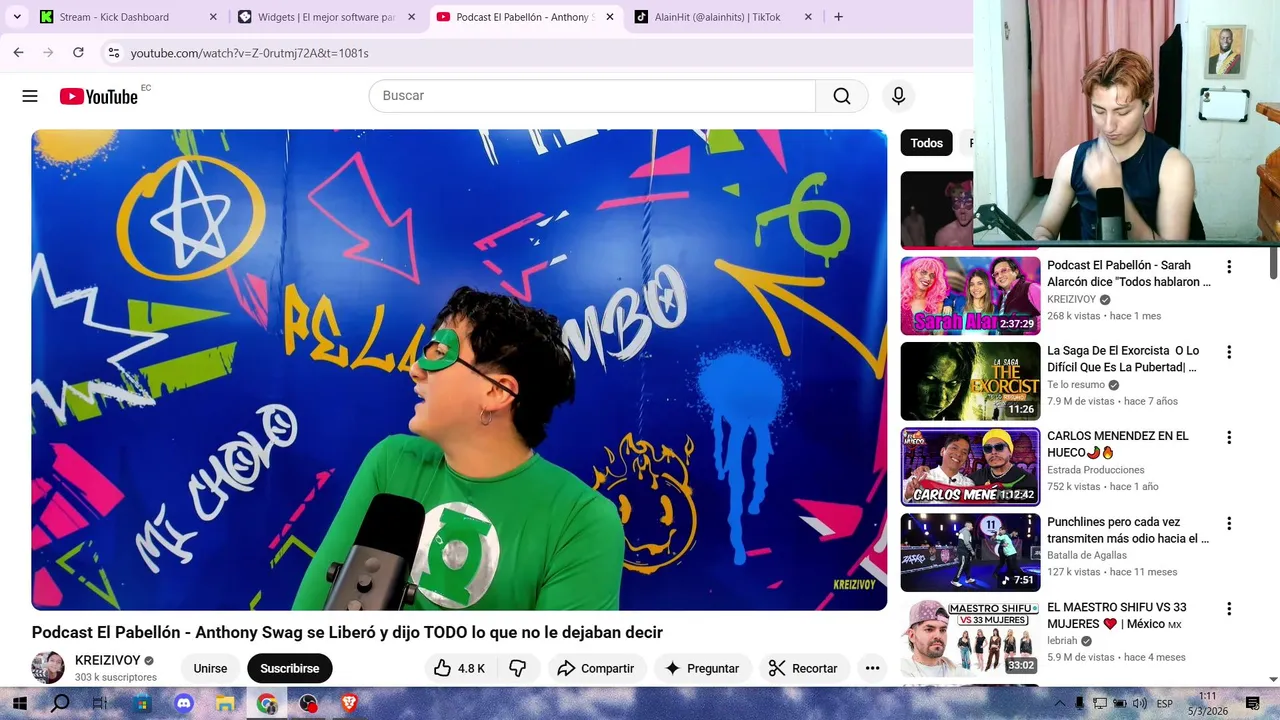Open OBS Studio from the taskbar
1280x720 pixels.
pyautogui.click(x=308, y=703)
